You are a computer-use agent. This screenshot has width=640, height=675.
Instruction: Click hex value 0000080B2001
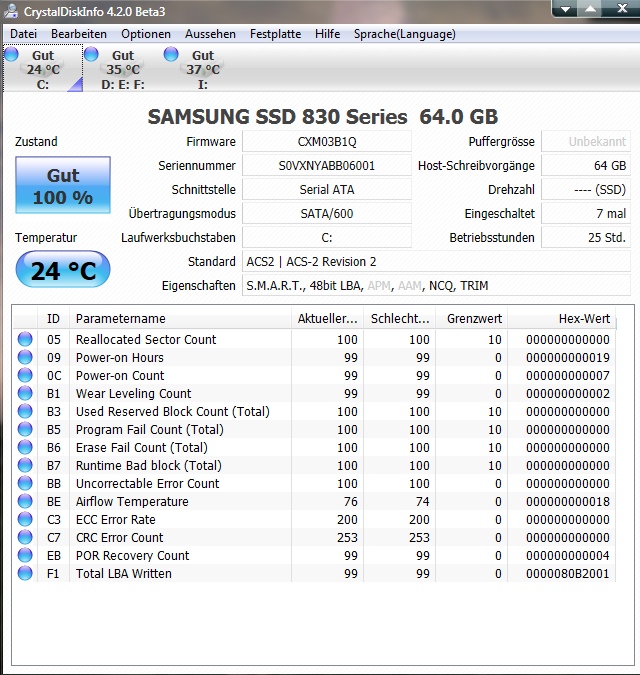pyautogui.click(x=568, y=573)
